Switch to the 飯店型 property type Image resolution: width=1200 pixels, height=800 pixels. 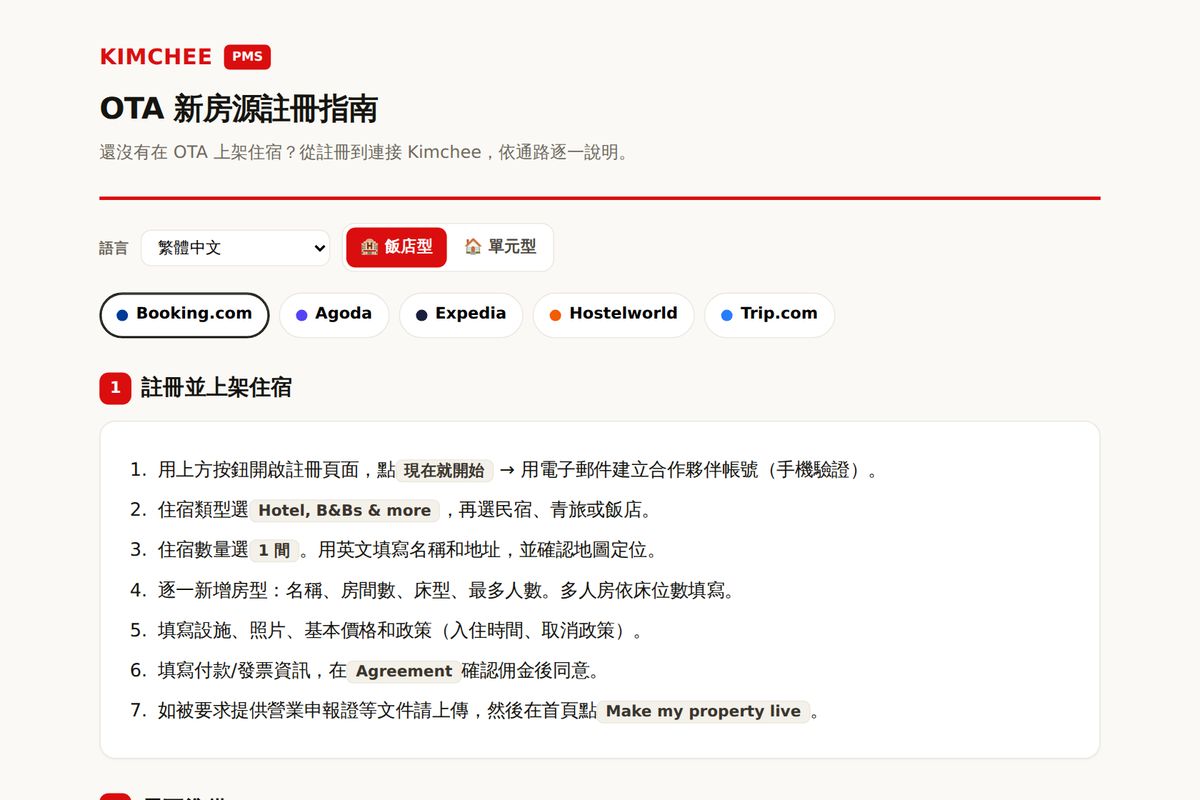click(x=397, y=247)
